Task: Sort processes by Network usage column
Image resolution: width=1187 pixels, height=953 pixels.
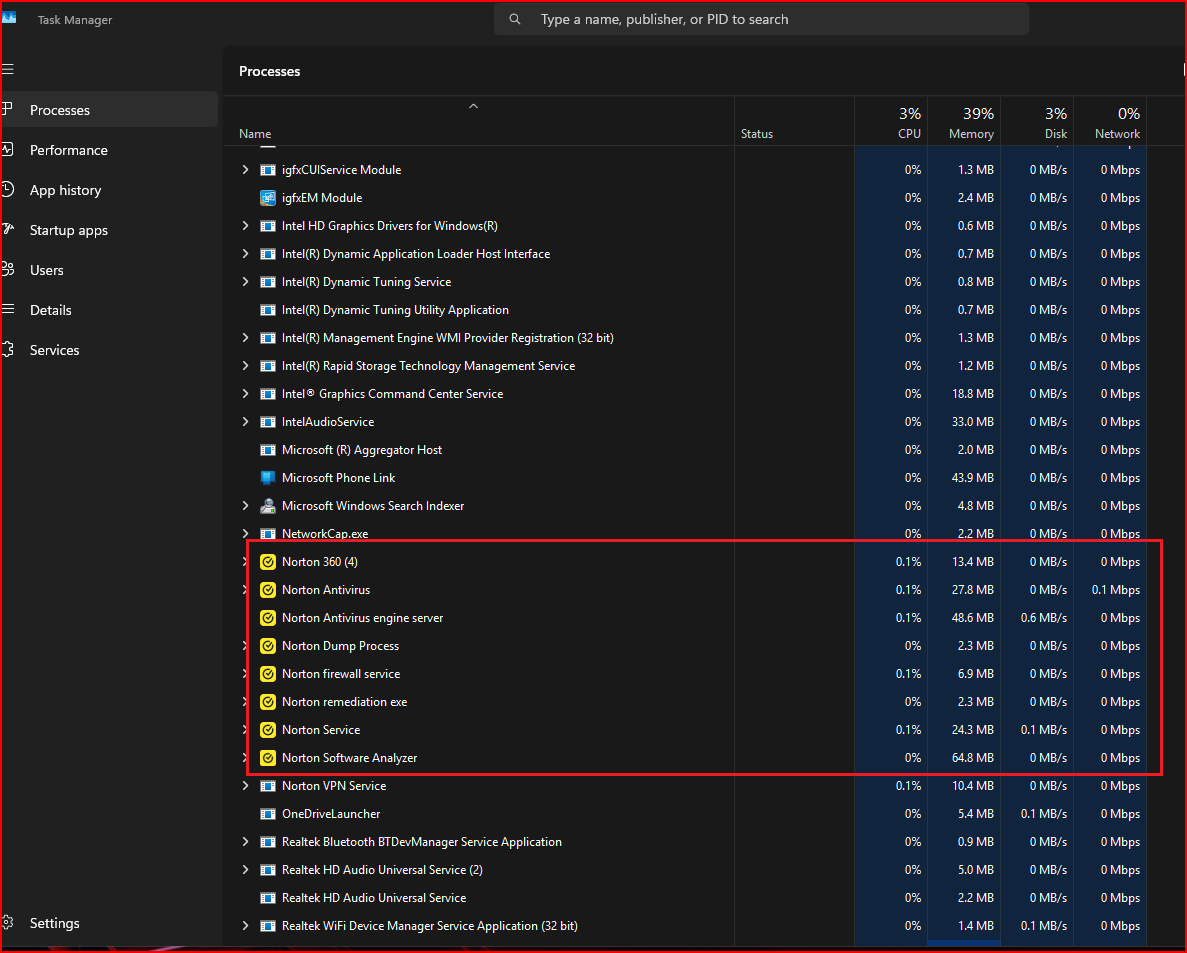Action: [x=1110, y=121]
